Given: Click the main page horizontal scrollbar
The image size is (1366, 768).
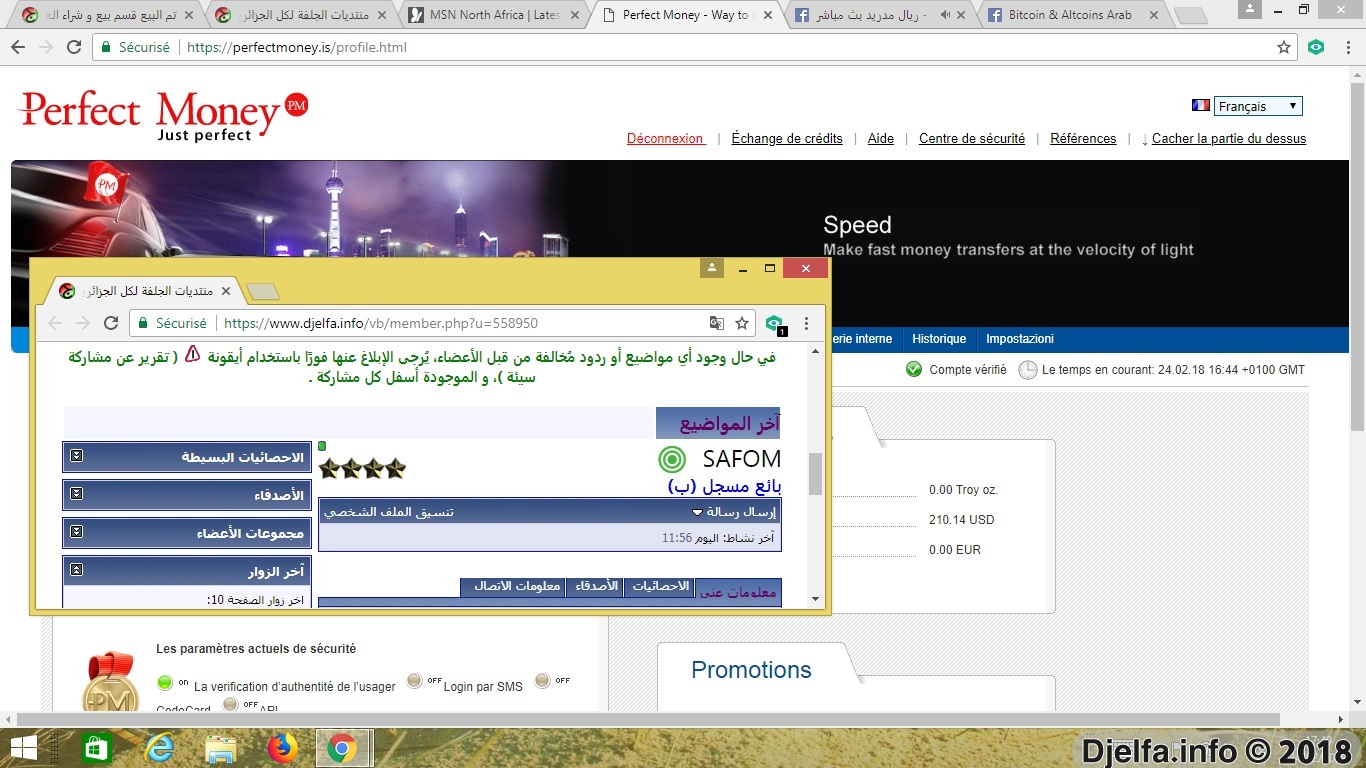Looking at the screenshot, I should (x=648, y=720).
